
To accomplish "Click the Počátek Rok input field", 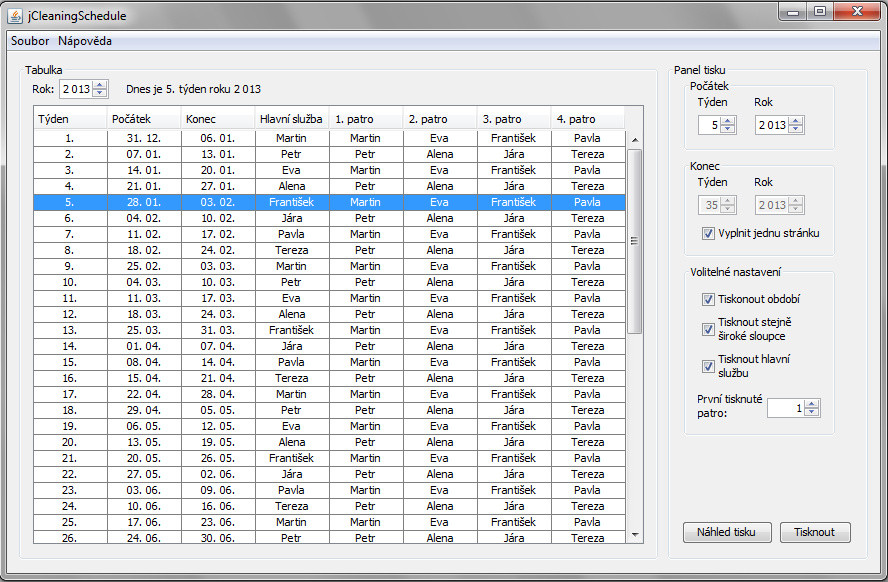I will [772, 125].
